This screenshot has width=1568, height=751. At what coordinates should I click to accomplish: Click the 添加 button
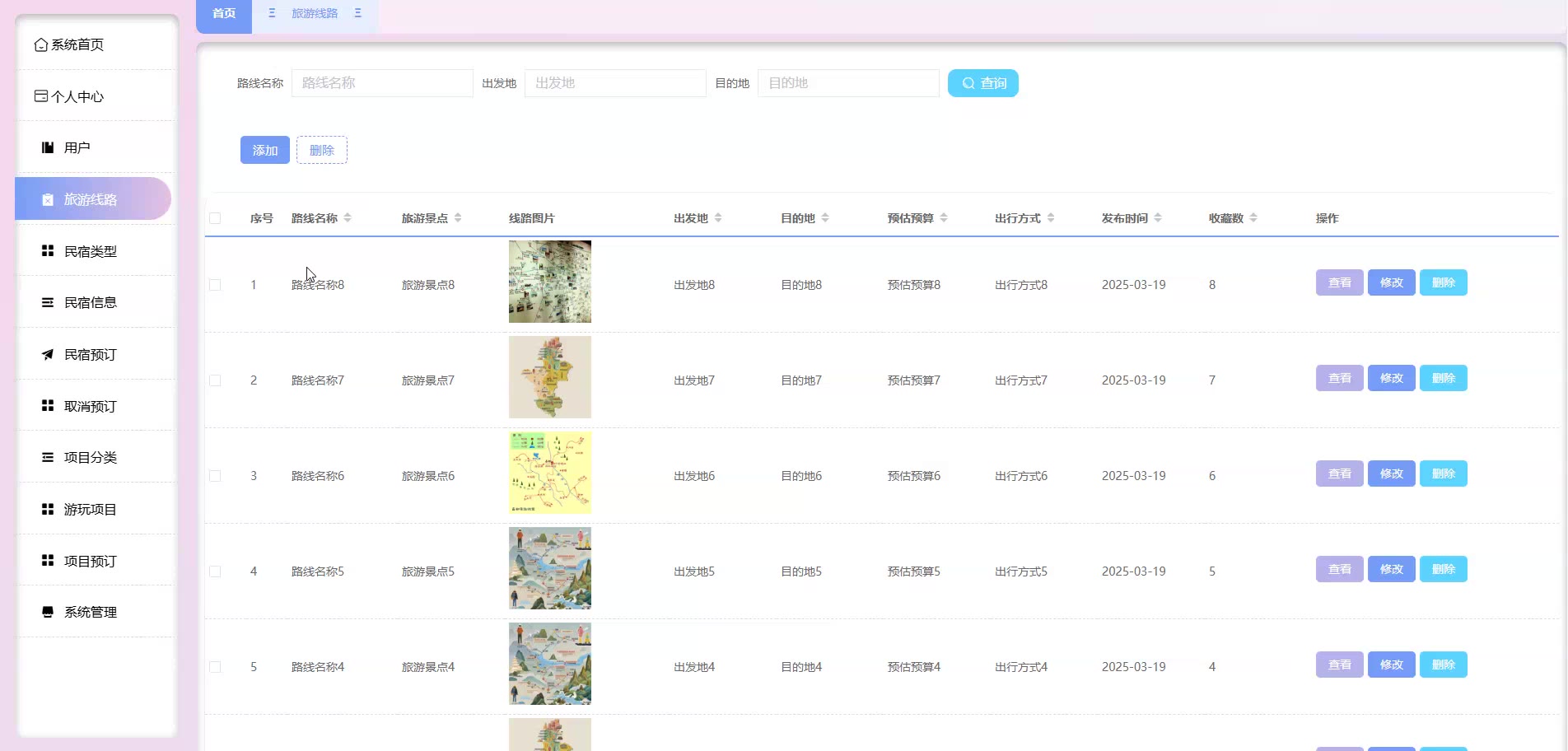[x=264, y=151]
